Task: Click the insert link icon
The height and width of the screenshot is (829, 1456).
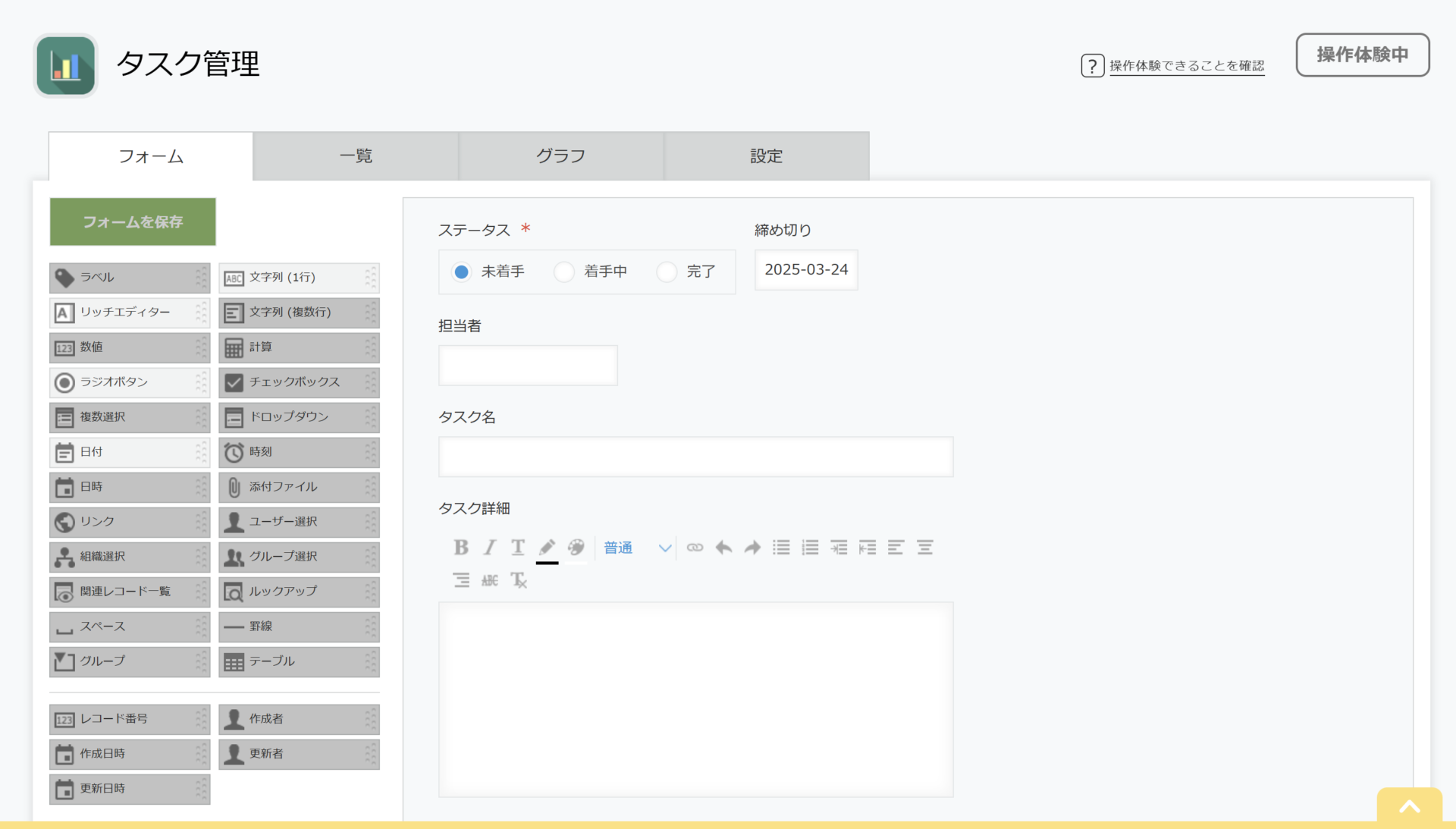Action: (695, 548)
